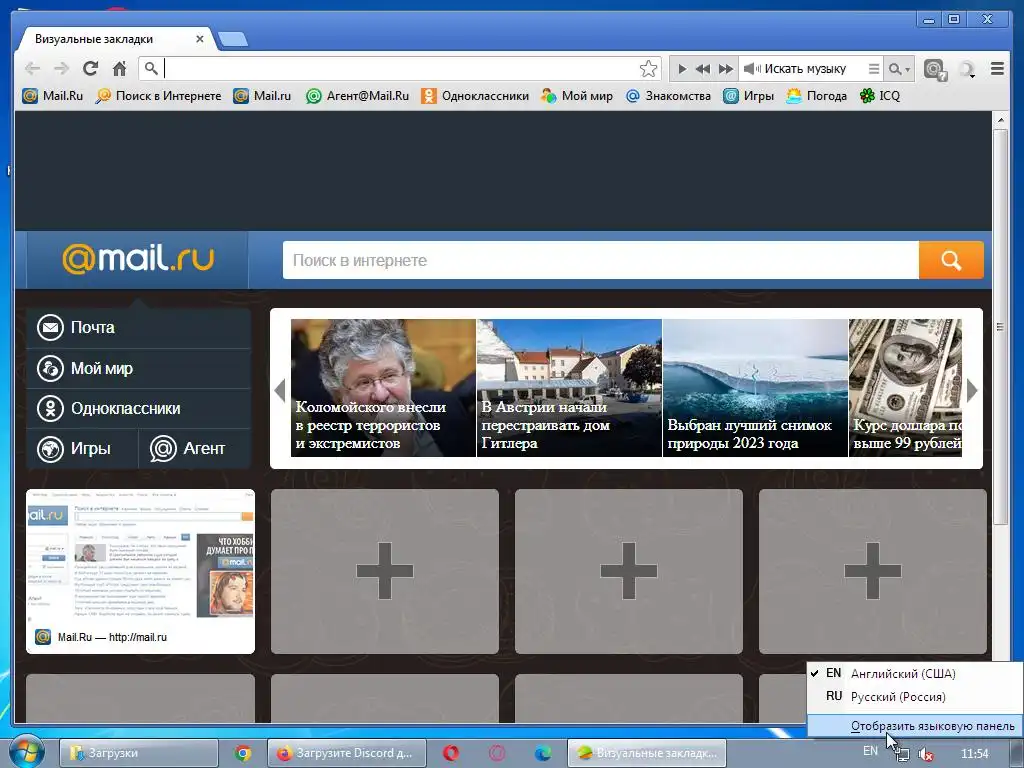1024x768 pixels.
Task: Launch Edge from the taskbar
Action: (543, 753)
